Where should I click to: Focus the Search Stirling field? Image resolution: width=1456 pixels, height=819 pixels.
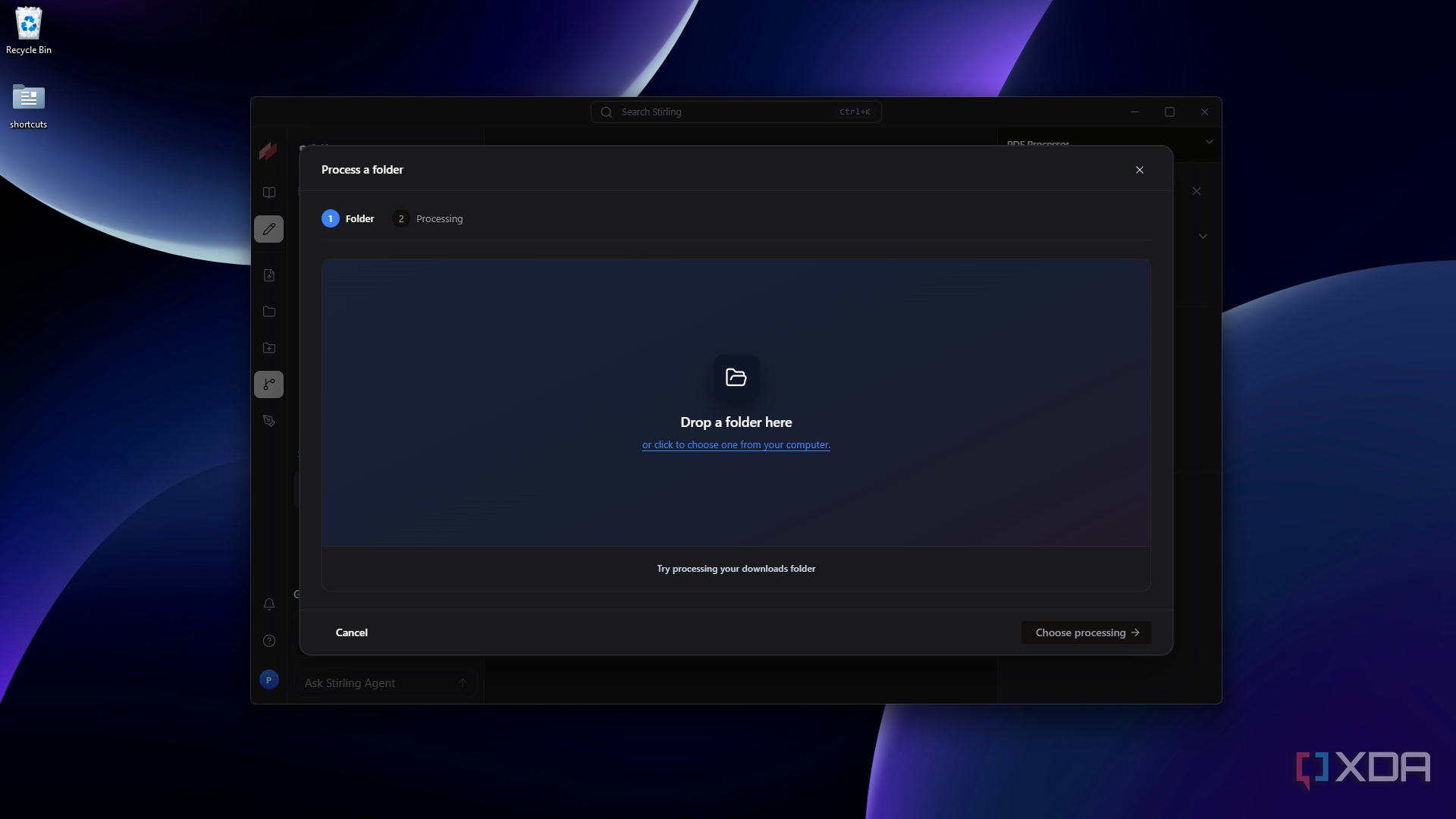pos(736,112)
